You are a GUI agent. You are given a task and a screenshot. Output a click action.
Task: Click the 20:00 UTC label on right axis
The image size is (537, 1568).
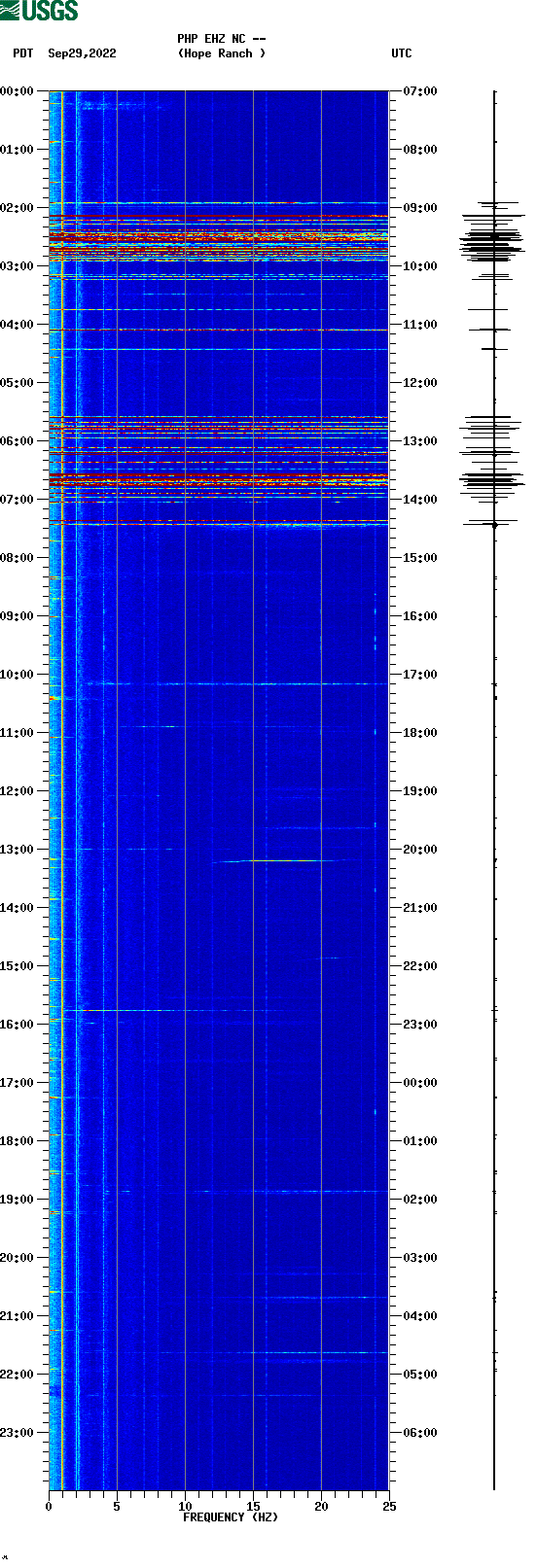click(420, 850)
